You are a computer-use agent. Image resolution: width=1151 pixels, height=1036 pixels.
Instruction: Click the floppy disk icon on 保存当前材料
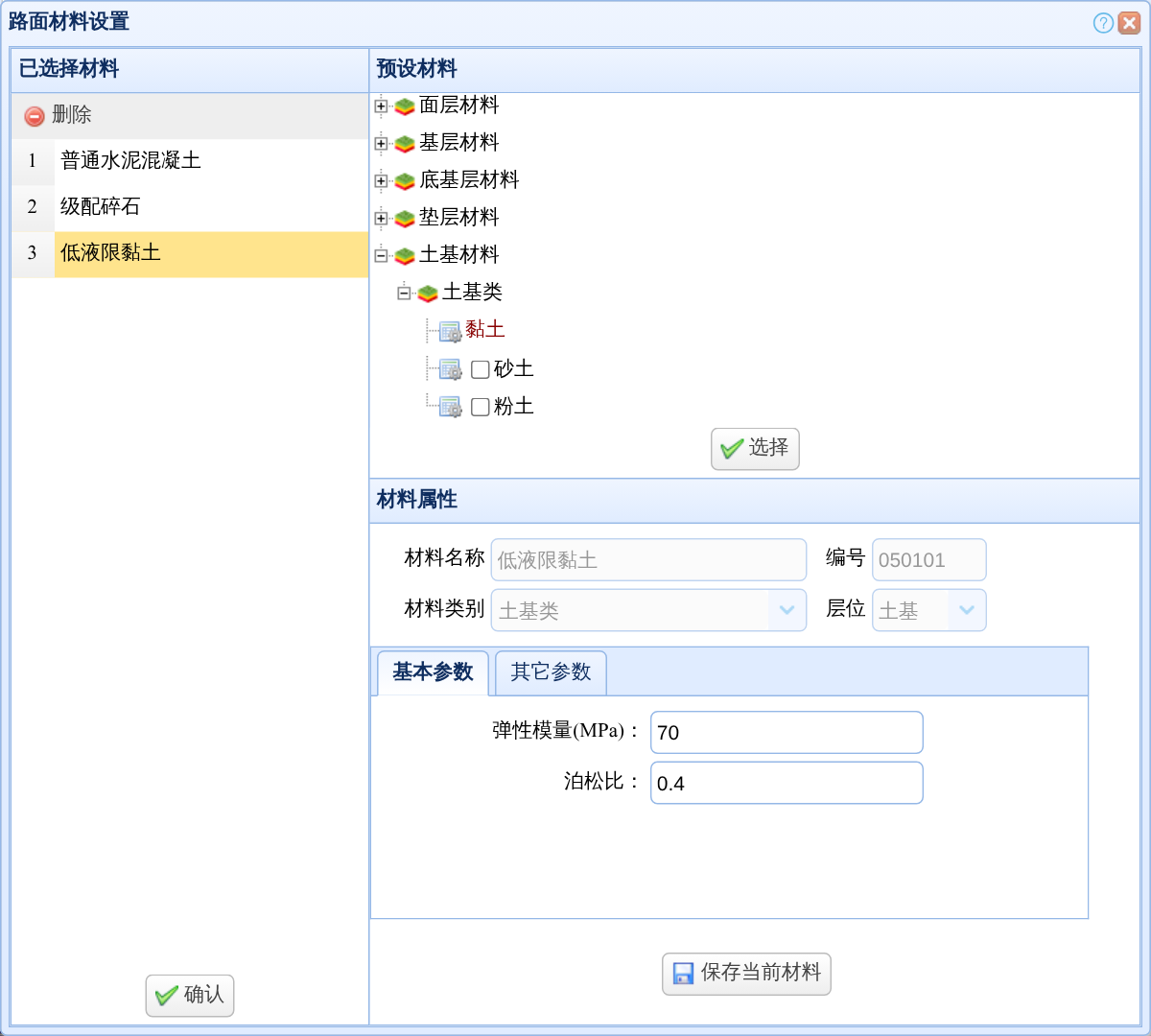click(683, 974)
